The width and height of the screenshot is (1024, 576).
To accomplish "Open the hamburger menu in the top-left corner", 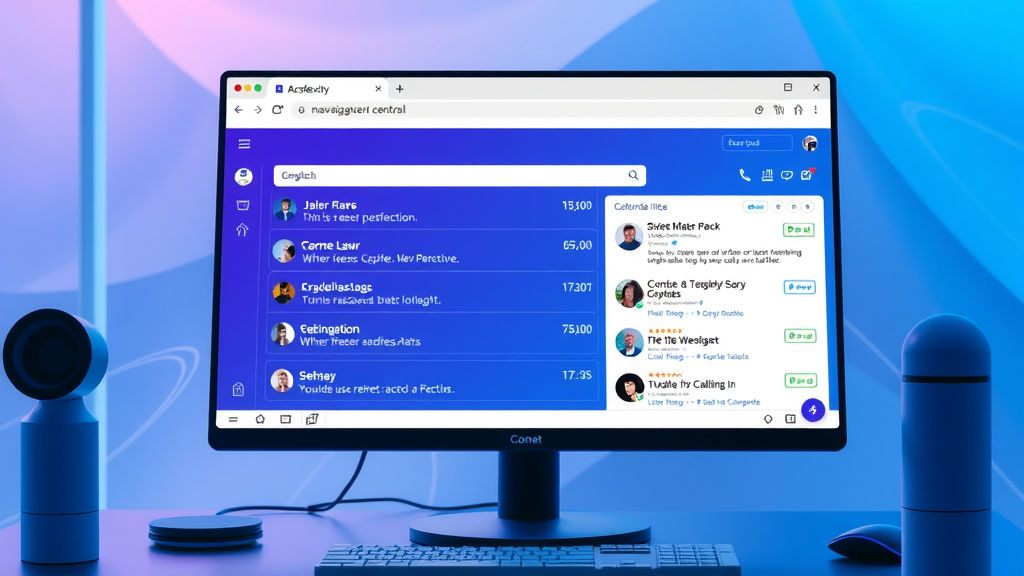I will tap(243, 142).
